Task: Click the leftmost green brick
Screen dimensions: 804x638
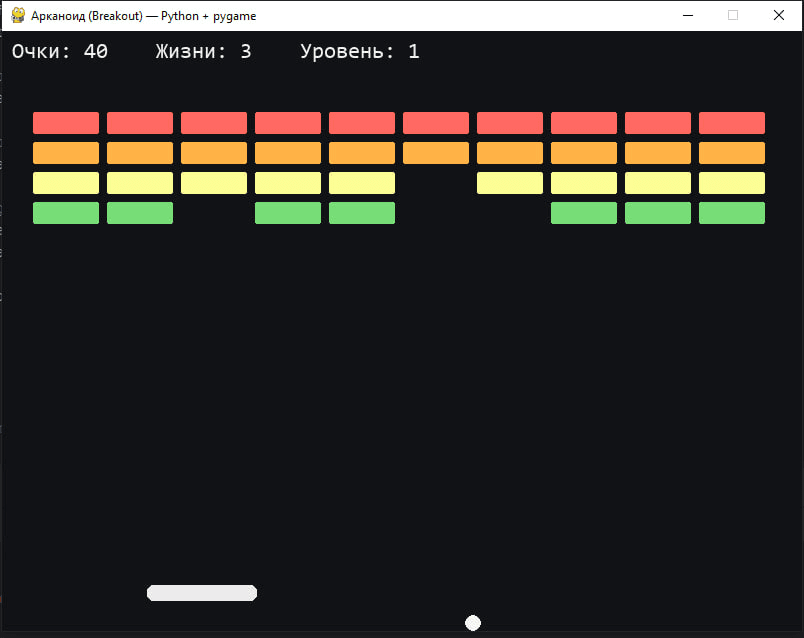Action: tap(66, 213)
